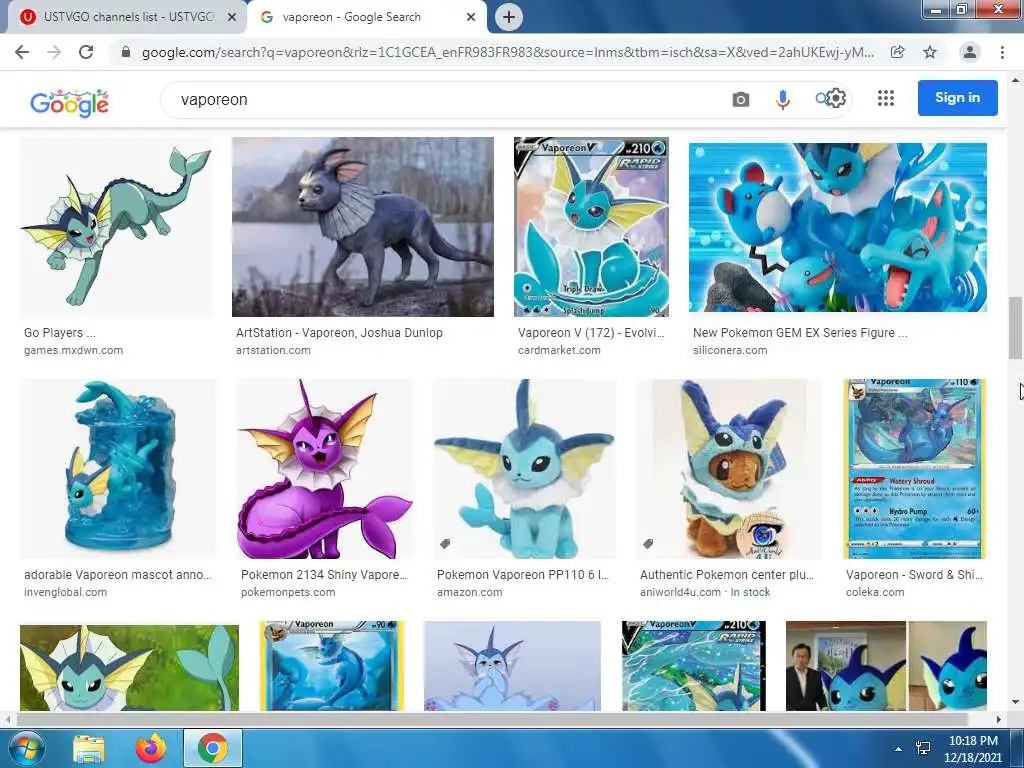Click the artstation.com source text

tap(273, 350)
